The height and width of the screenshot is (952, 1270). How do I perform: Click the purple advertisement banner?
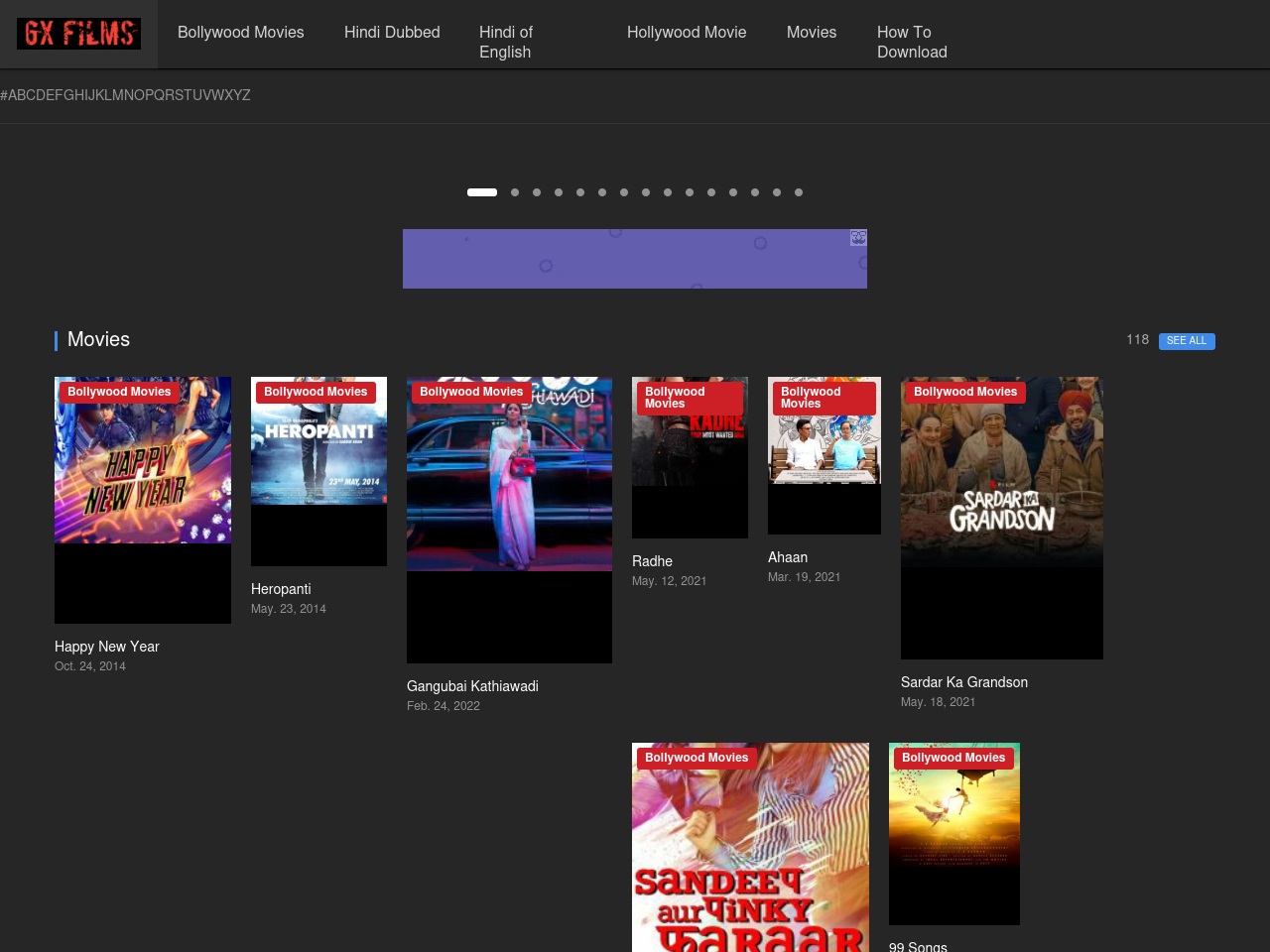click(x=635, y=259)
